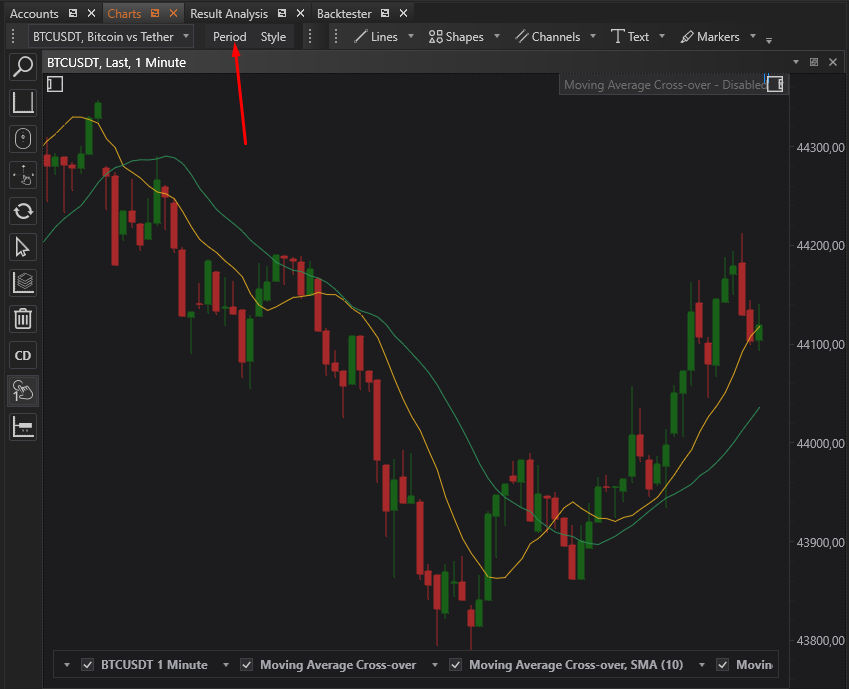Open the Result Analysis tab
The width and height of the screenshot is (849, 689).
228,13
